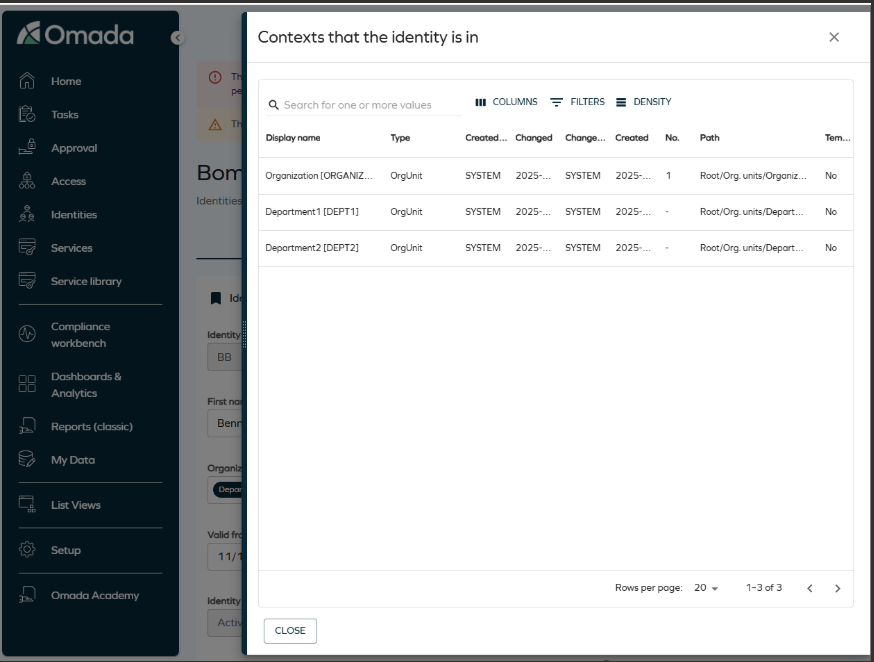
Task: Dismiss the dialog using the X
Action: point(834,37)
